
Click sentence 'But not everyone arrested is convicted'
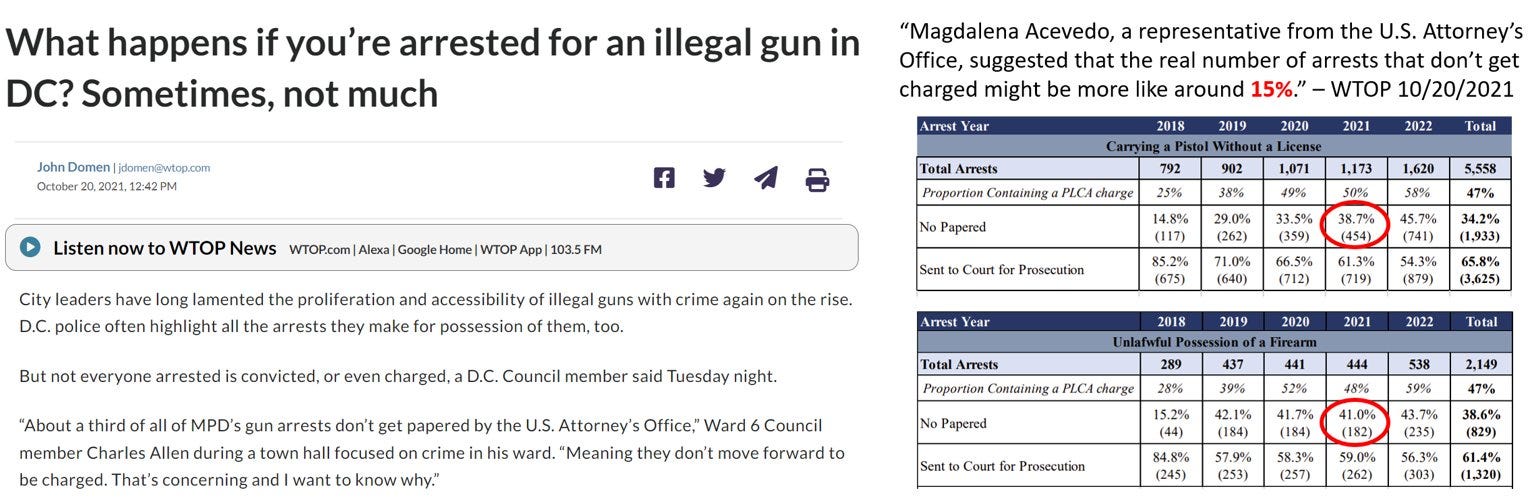pos(398,377)
